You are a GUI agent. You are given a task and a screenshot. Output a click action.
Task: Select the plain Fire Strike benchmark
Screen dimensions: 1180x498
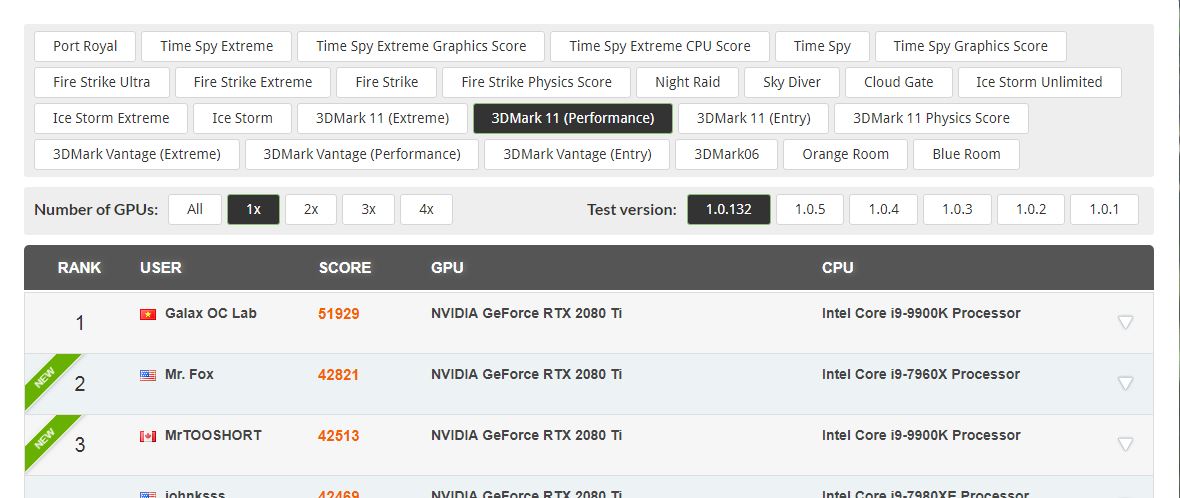[x=387, y=82]
